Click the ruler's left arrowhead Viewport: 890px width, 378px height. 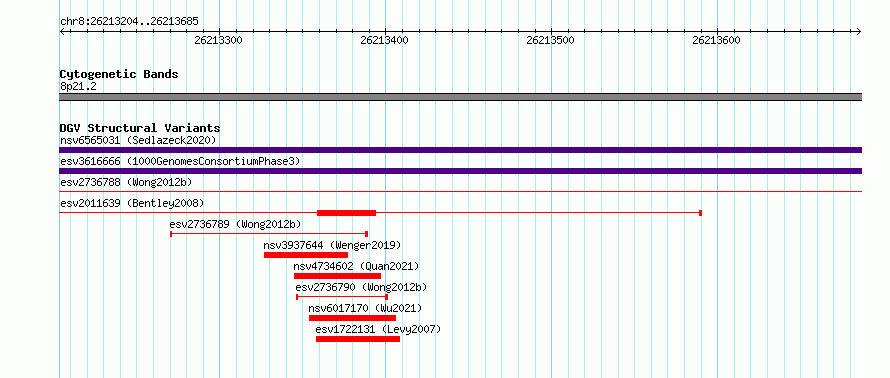(x=62, y=31)
